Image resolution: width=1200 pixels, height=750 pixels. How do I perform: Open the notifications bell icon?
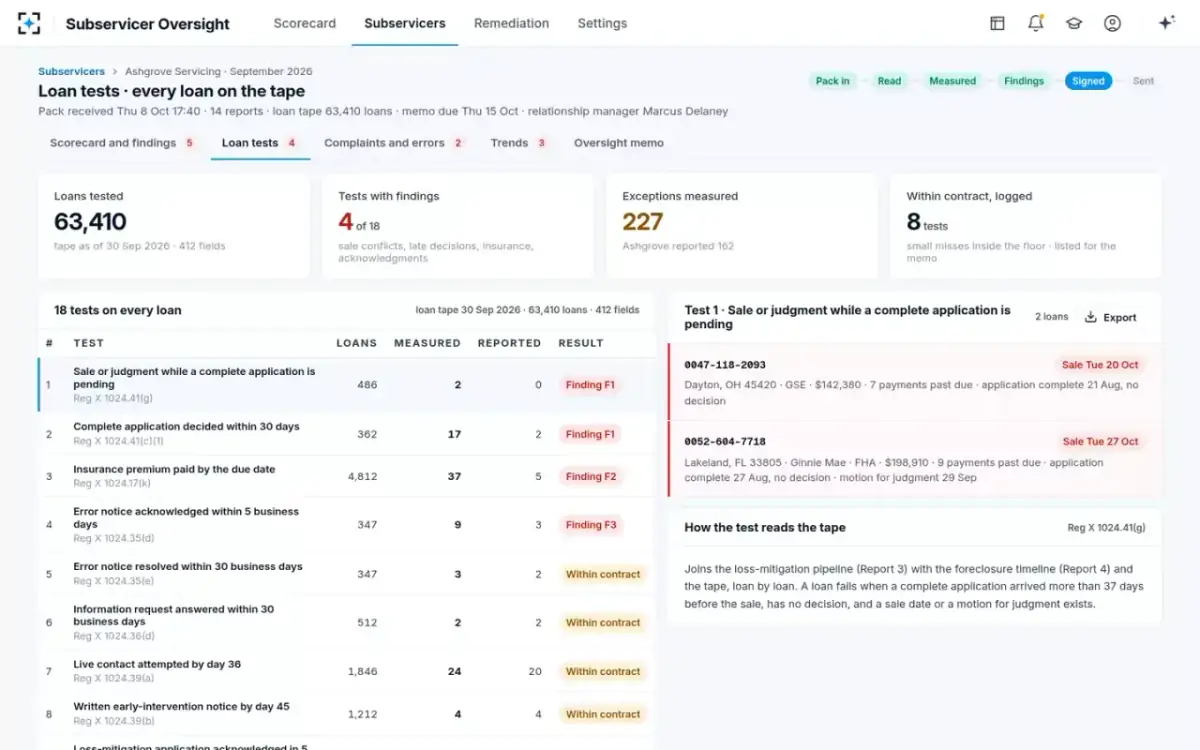[1035, 23]
